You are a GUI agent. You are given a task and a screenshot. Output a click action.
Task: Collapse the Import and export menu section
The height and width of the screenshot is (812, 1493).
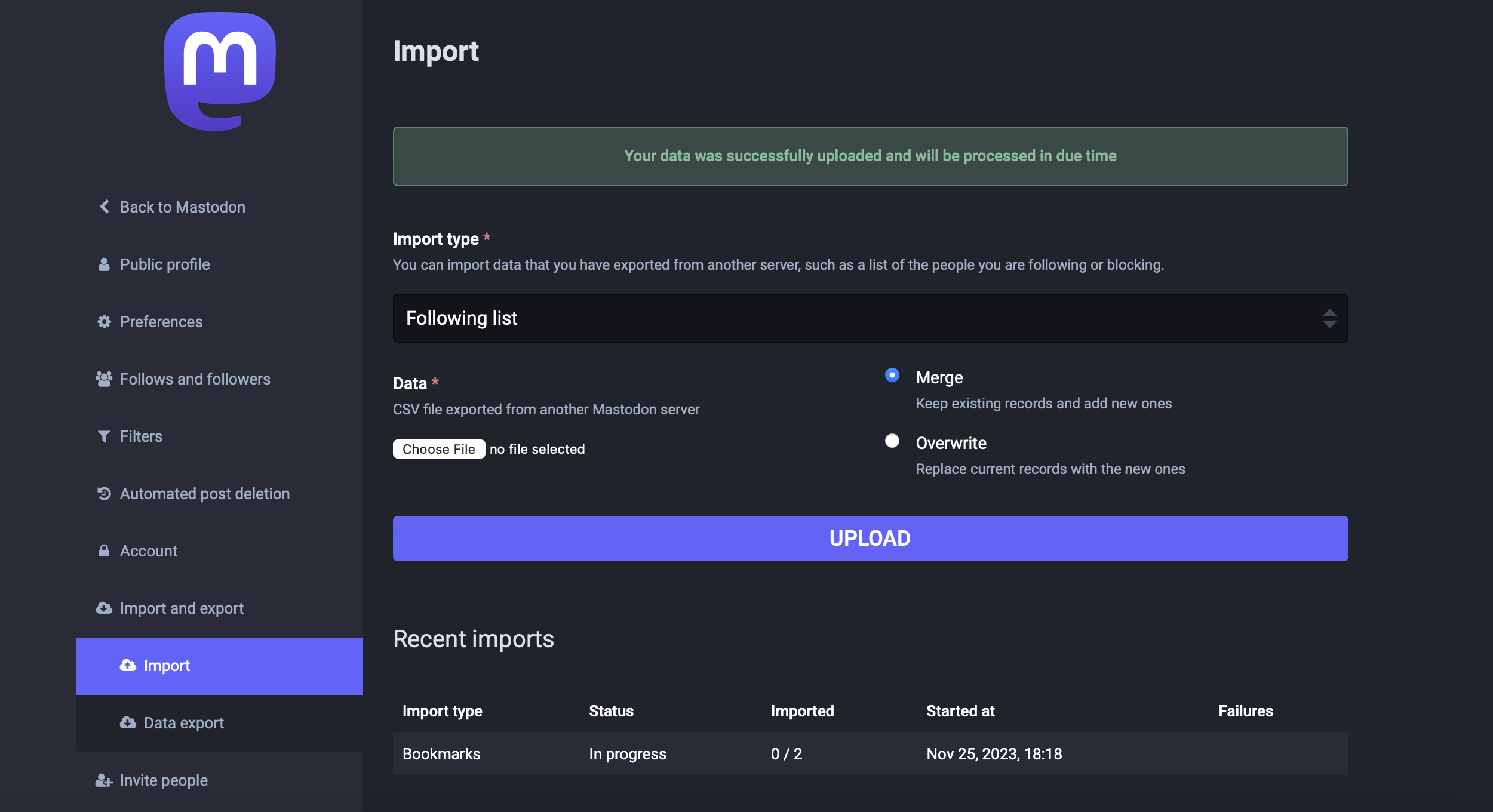182,608
